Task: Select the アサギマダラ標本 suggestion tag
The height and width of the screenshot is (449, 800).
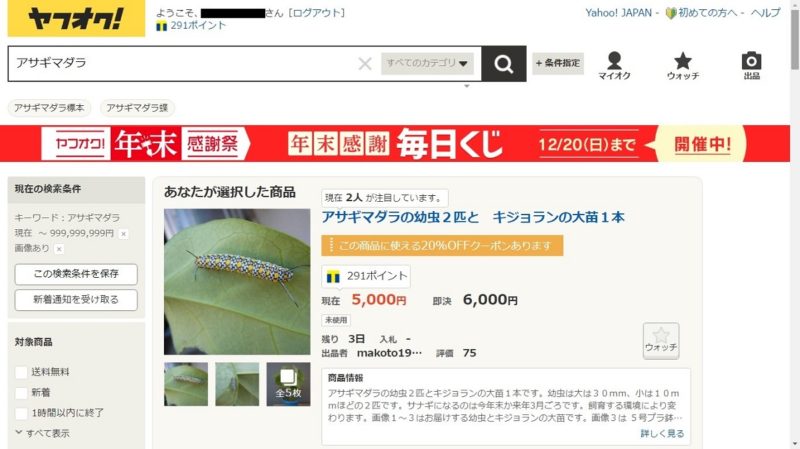Action: tap(49, 108)
